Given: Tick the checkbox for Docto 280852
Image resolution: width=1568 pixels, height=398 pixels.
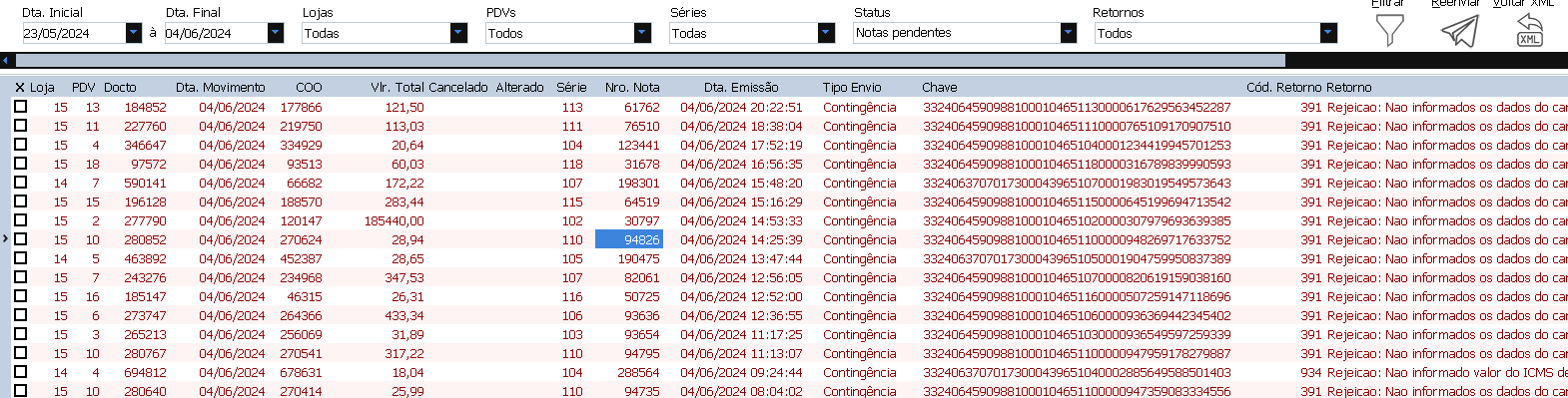Looking at the screenshot, I should coord(20,239).
